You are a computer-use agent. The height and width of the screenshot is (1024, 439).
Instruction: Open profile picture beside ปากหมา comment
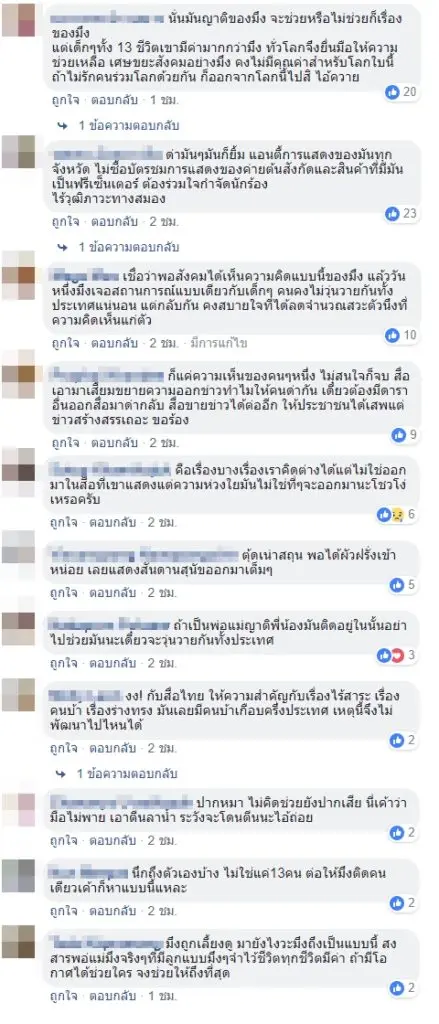[x=18, y=810]
